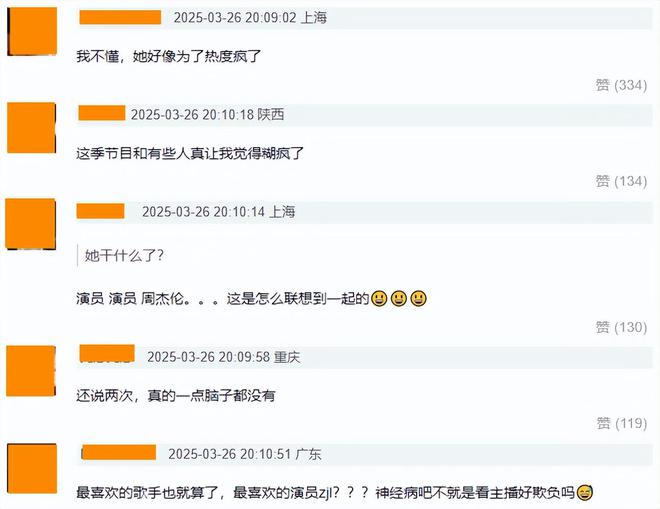
Task: Click timestamp 2025-03-26 20:10:18 陕西
Action: coord(208,114)
